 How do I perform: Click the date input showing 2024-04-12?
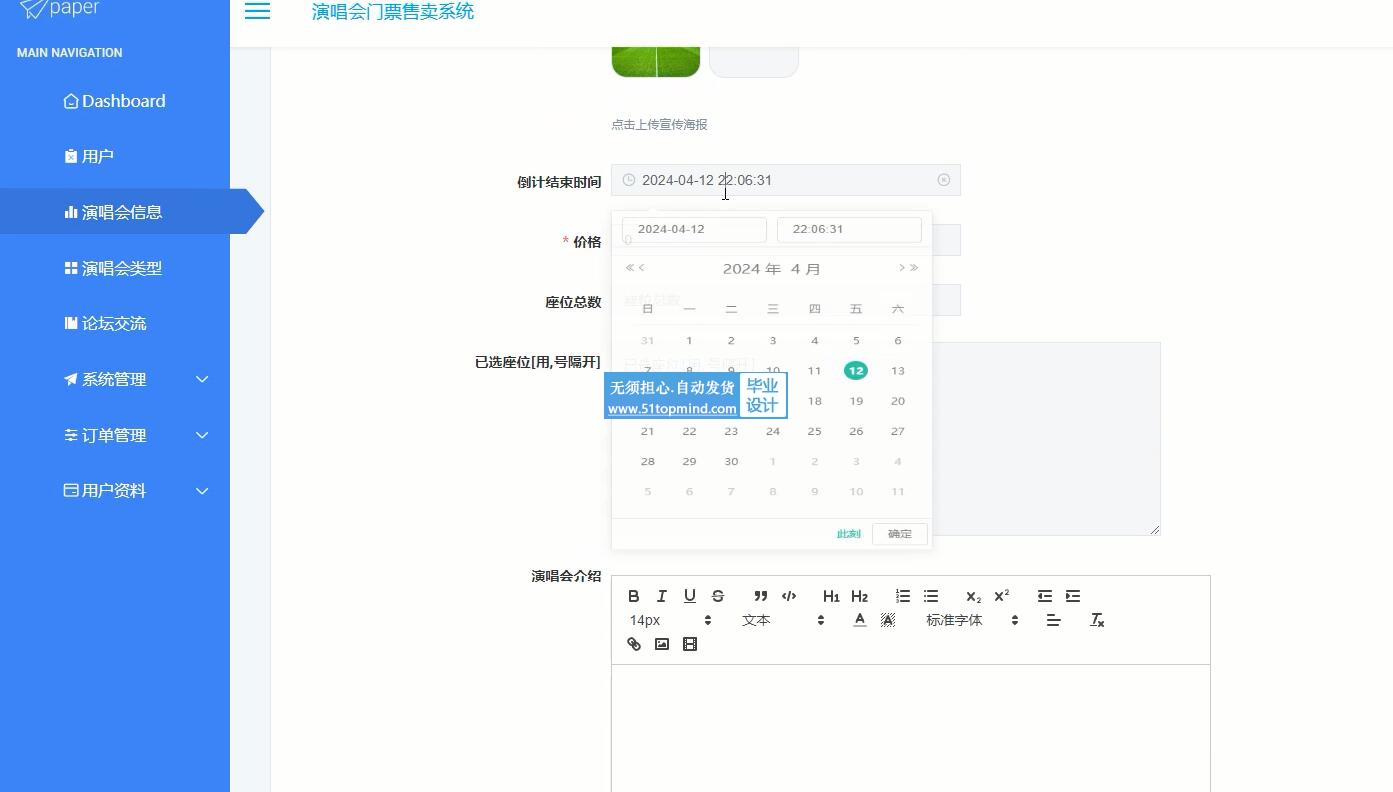click(x=694, y=229)
